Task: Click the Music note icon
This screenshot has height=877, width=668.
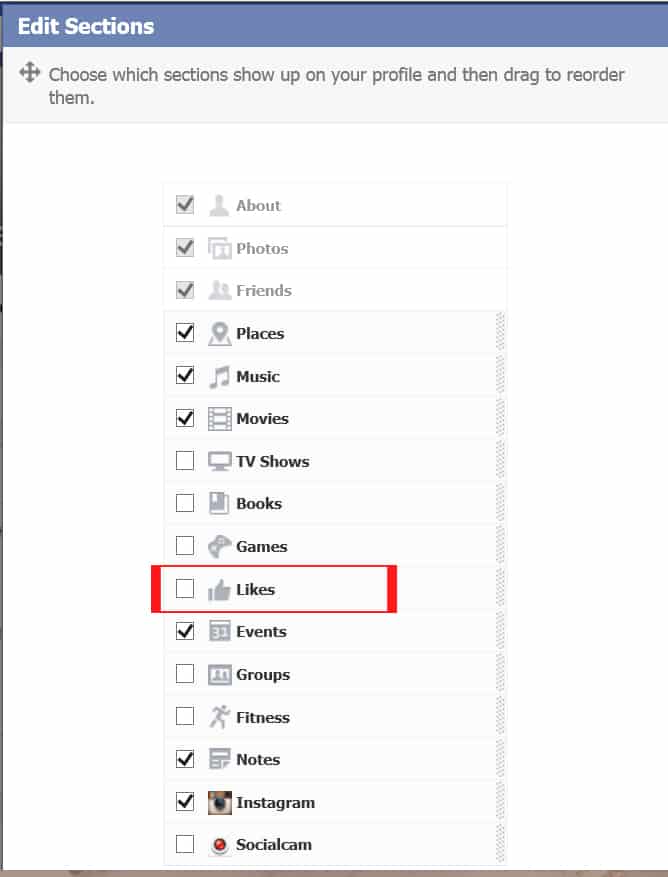Action: (x=219, y=377)
